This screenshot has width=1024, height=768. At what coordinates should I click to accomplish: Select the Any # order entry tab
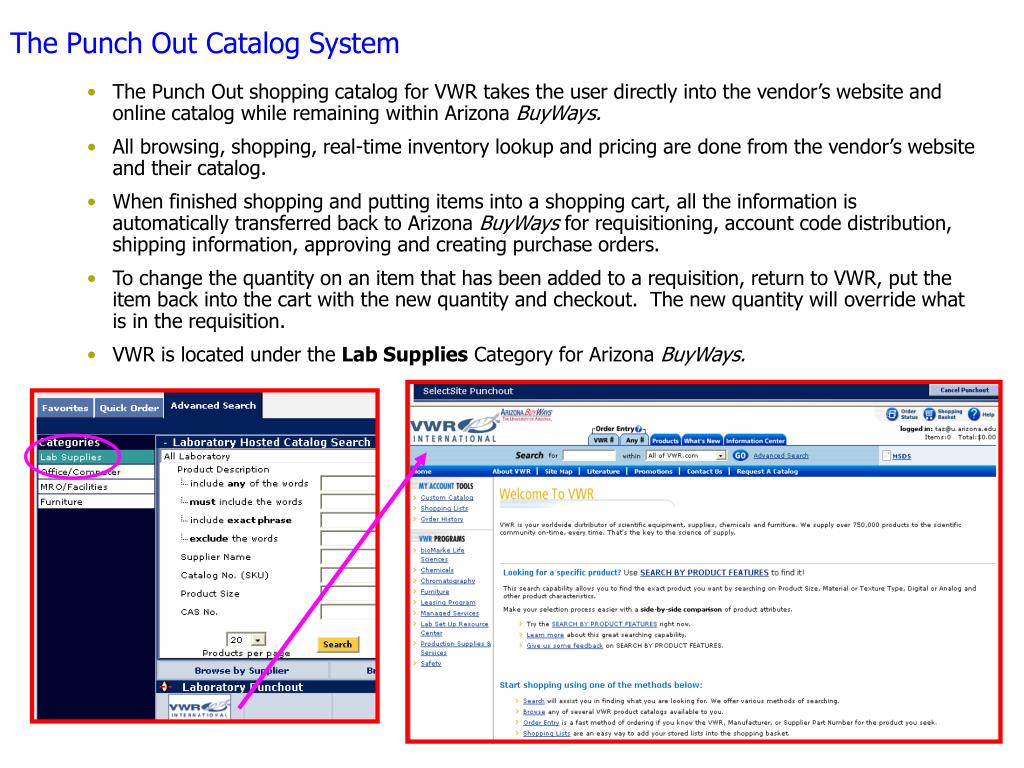[x=634, y=440]
